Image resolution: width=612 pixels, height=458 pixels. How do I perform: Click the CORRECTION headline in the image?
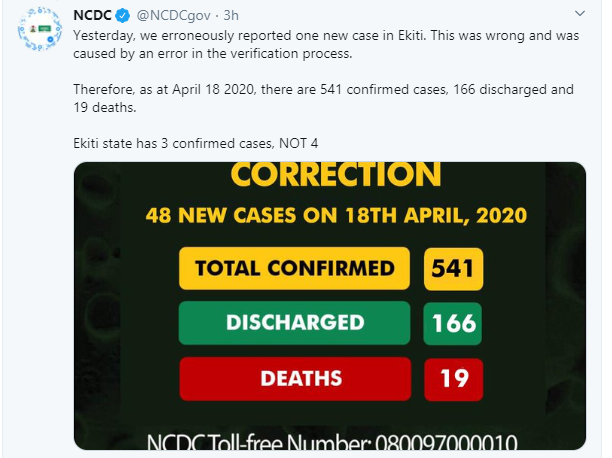336,175
